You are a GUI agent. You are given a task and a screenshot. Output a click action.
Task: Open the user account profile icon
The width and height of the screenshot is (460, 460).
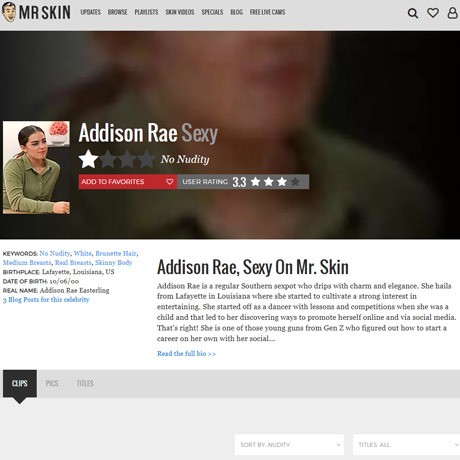[x=452, y=13]
